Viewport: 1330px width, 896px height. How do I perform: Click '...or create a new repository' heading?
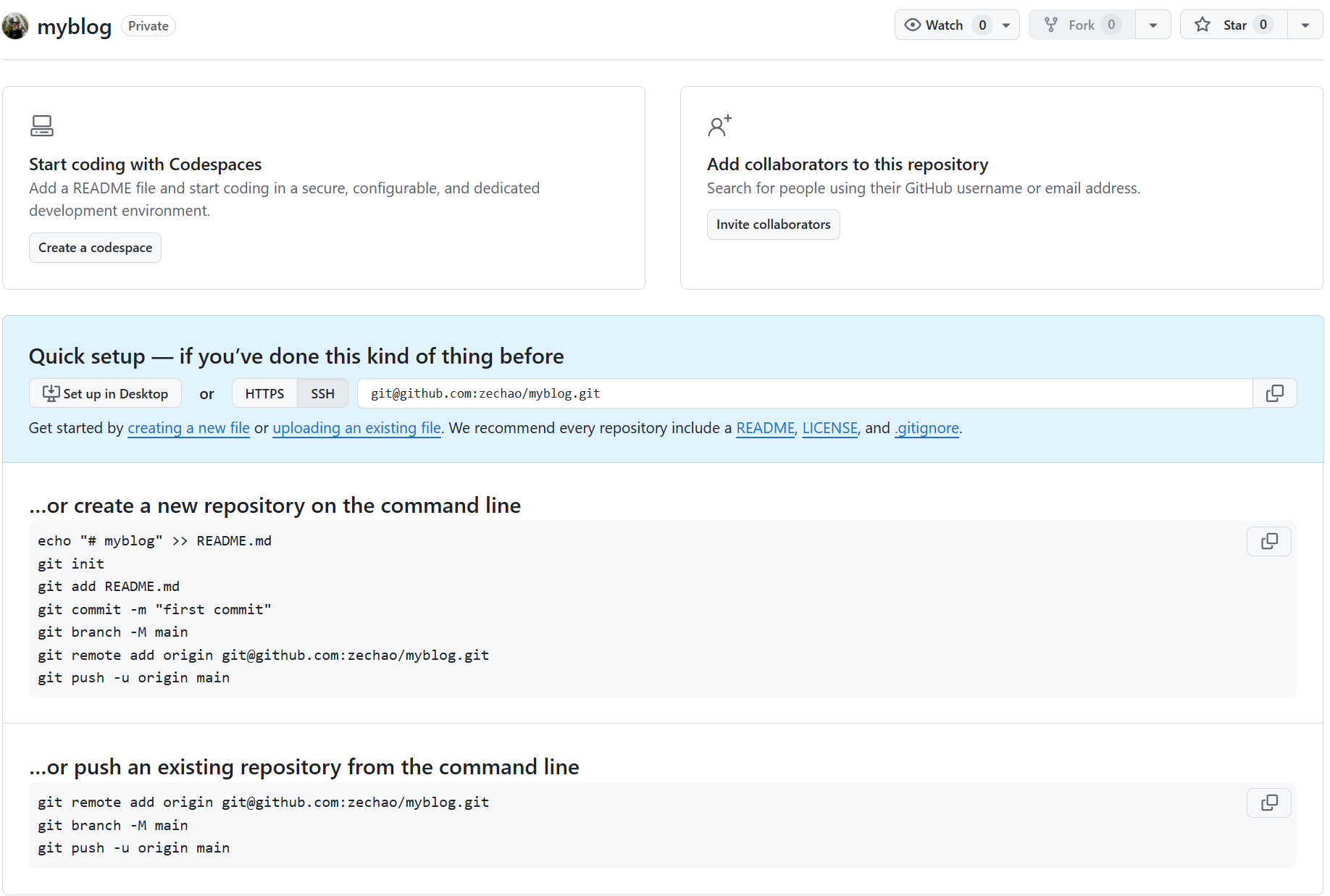[x=275, y=506]
